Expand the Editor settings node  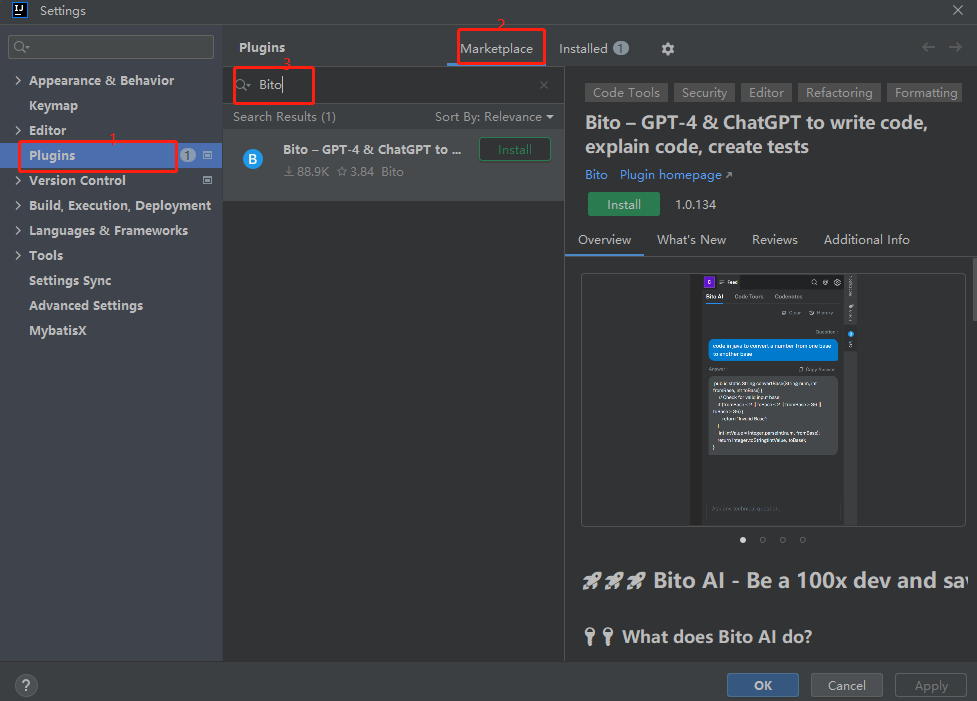(x=17, y=130)
